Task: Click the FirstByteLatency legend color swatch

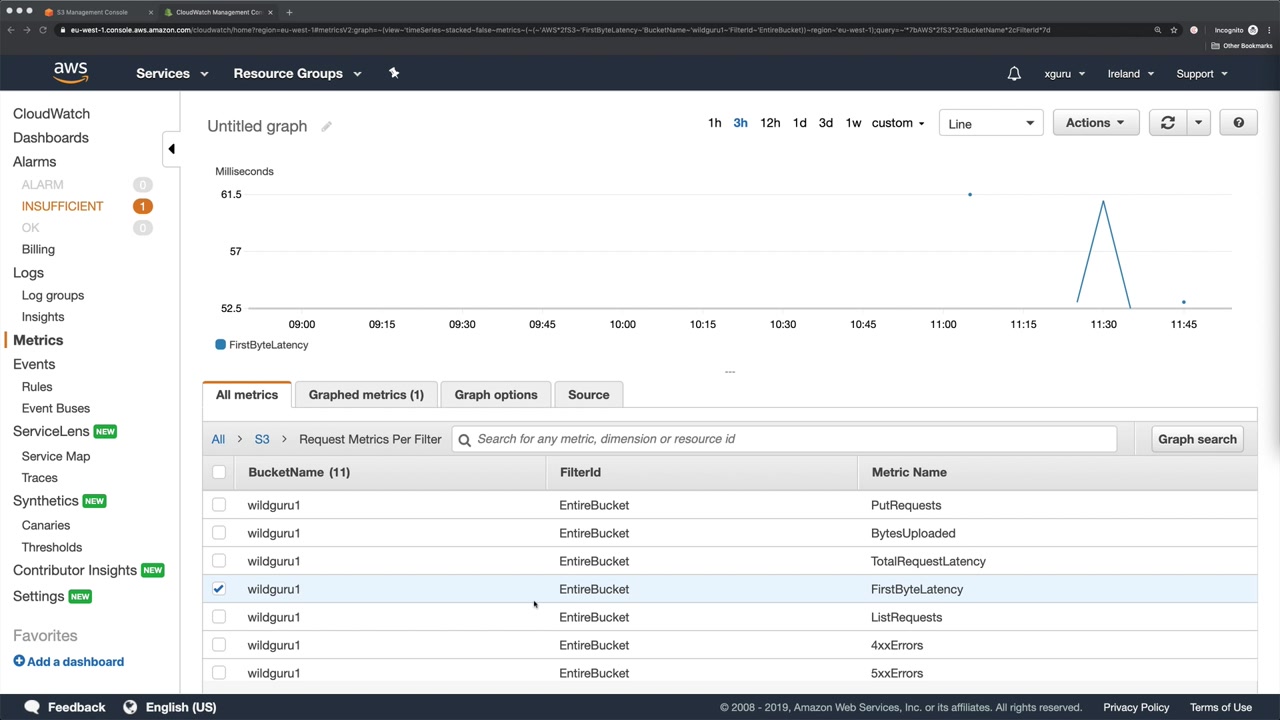Action: point(220,345)
